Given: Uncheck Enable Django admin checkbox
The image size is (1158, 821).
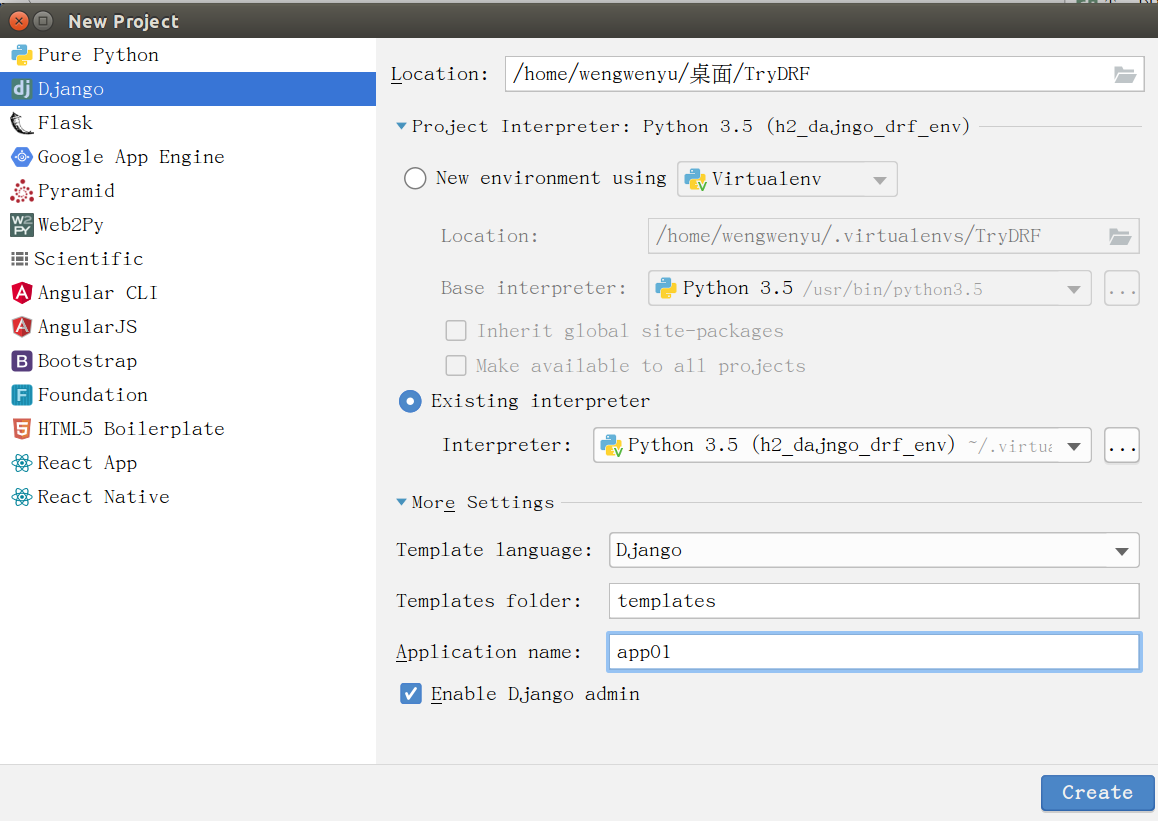Looking at the screenshot, I should [411, 694].
